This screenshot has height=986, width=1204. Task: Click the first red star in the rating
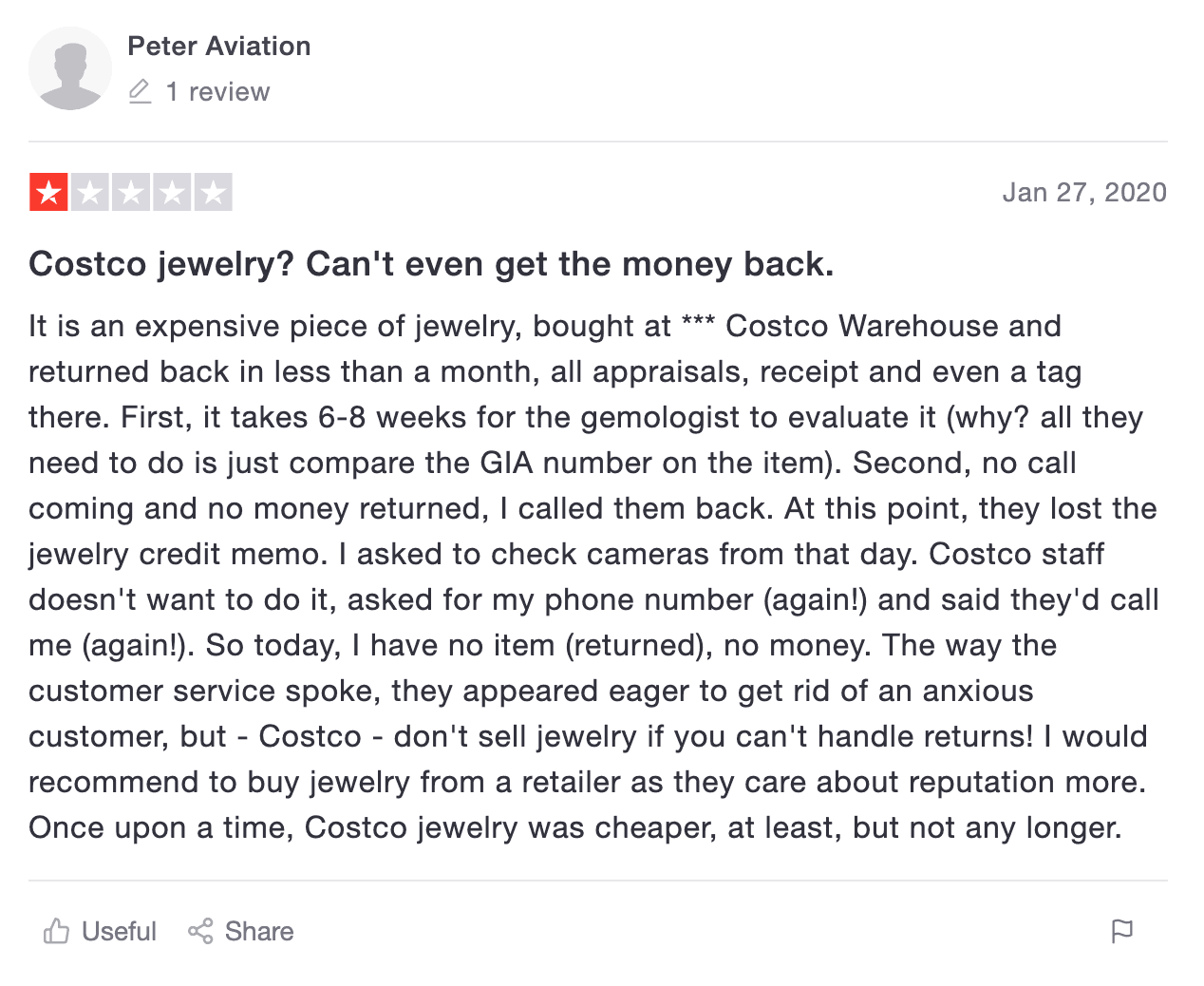click(x=48, y=191)
